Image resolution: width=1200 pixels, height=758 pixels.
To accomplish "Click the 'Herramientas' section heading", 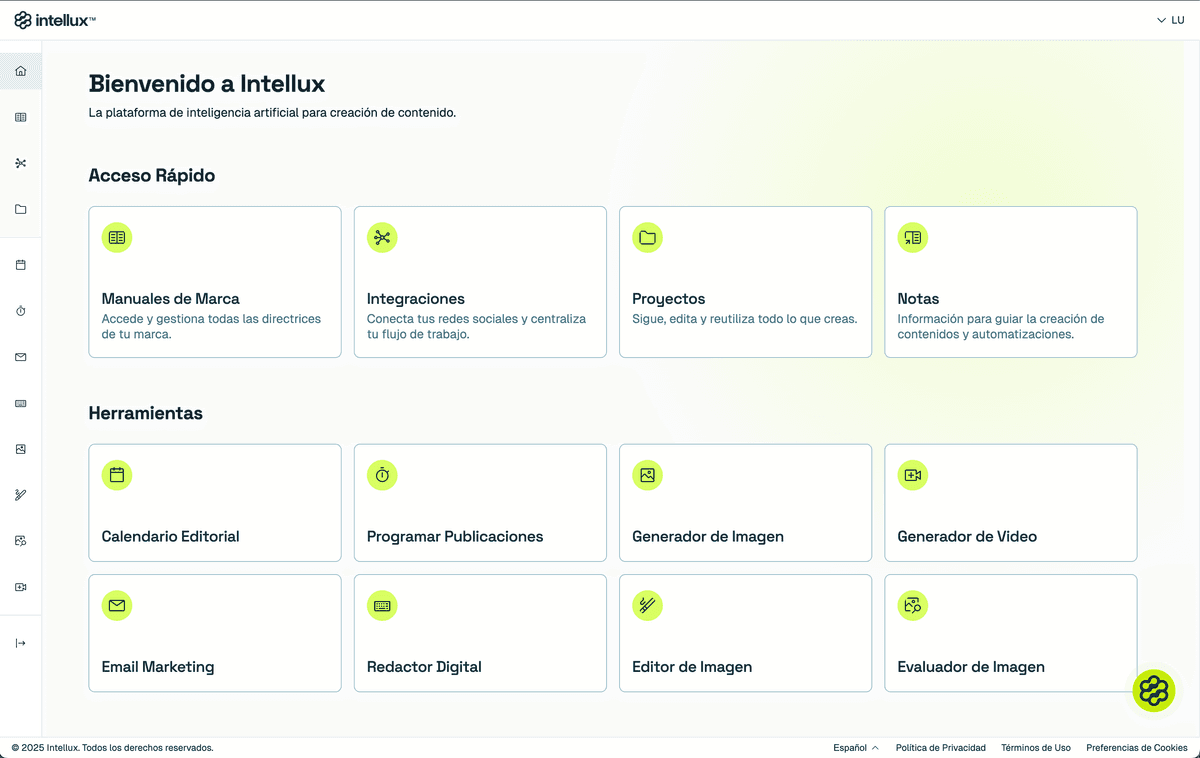I will pyautogui.click(x=146, y=413).
